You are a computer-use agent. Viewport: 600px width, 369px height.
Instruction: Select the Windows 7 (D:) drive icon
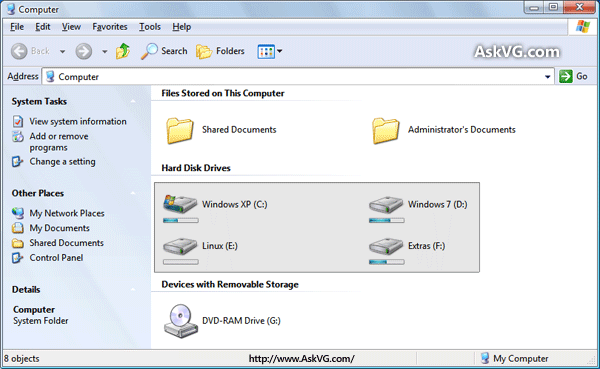point(386,204)
